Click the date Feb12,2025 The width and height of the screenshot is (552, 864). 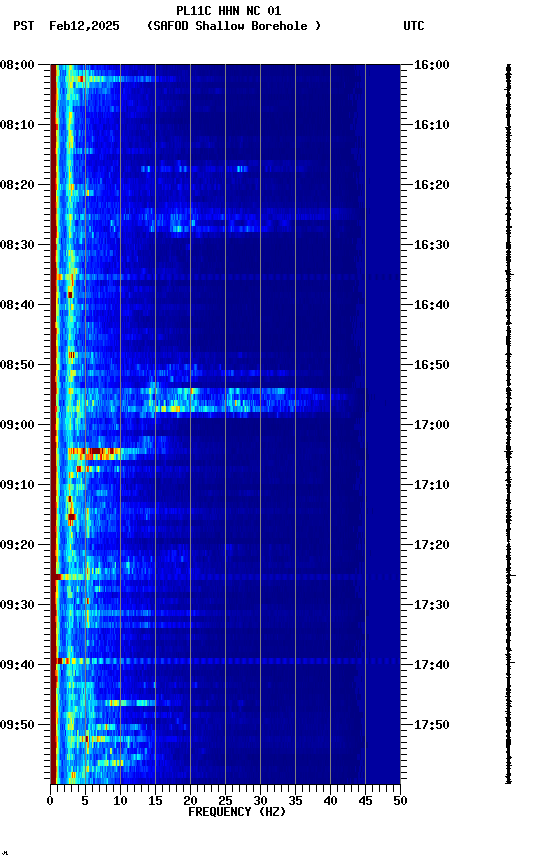(x=84, y=26)
